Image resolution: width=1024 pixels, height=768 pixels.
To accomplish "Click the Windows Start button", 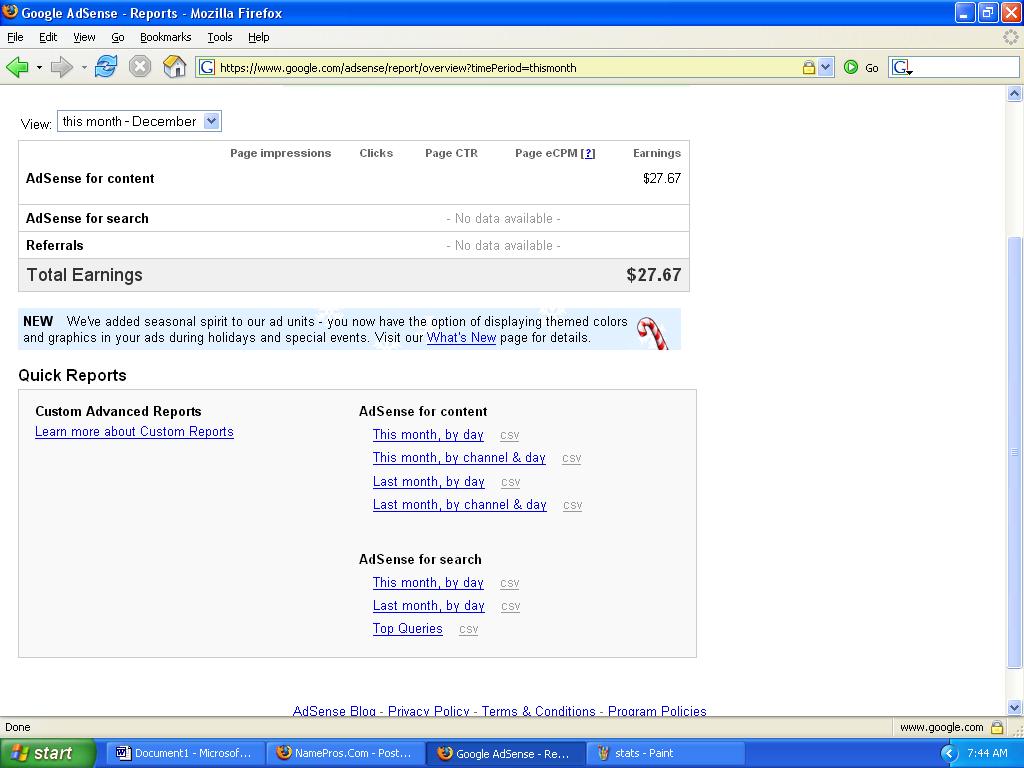I will coord(47,753).
